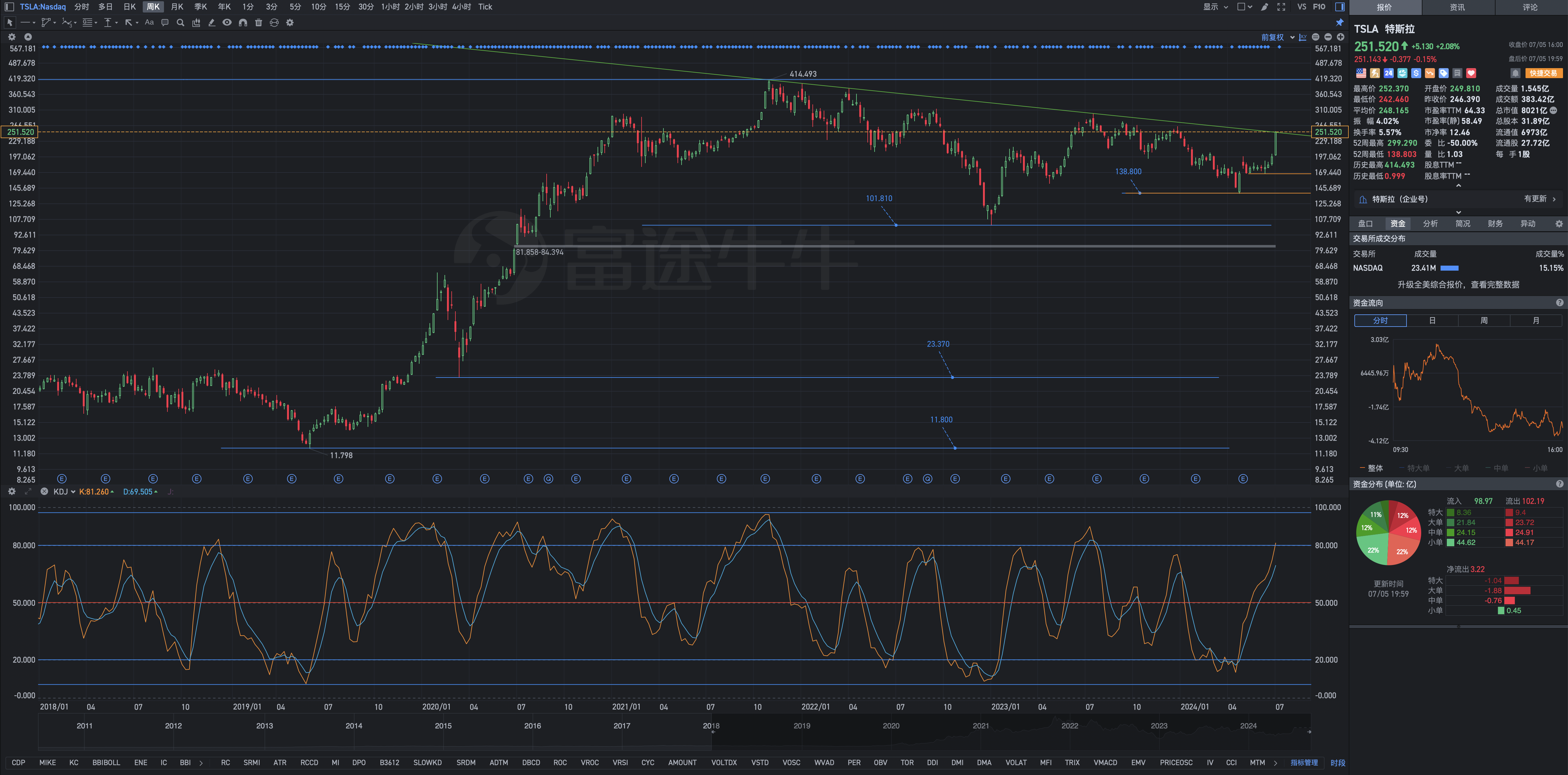Select 月 period in fund flow

1536,320
